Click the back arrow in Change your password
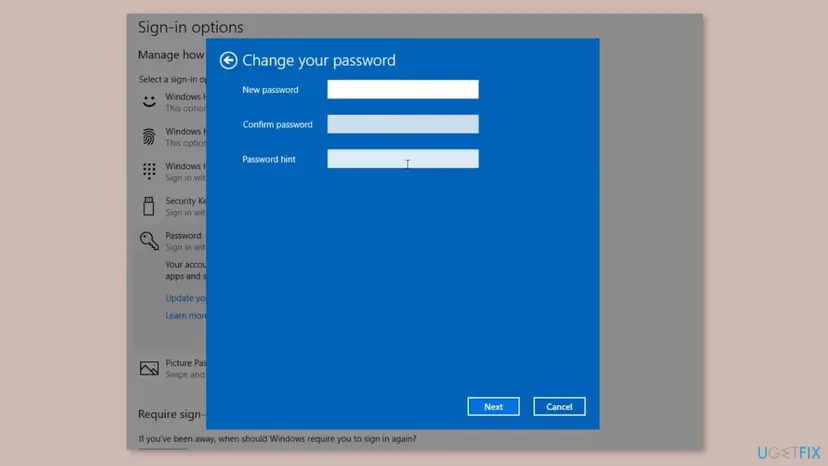 [x=228, y=60]
